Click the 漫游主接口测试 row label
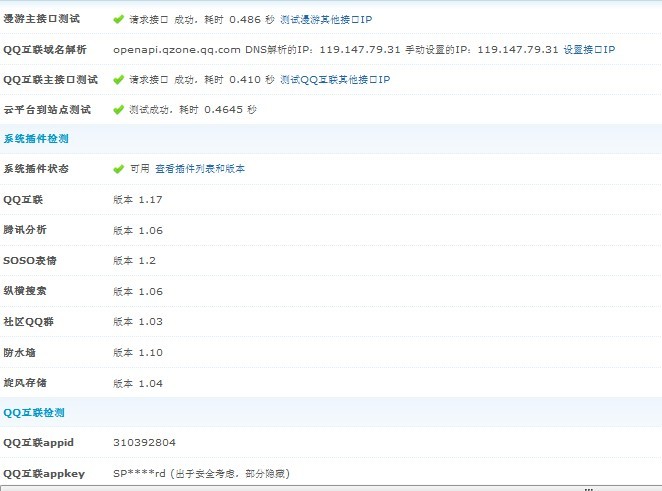This screenshot has width=662, height=491. point(41,19)
